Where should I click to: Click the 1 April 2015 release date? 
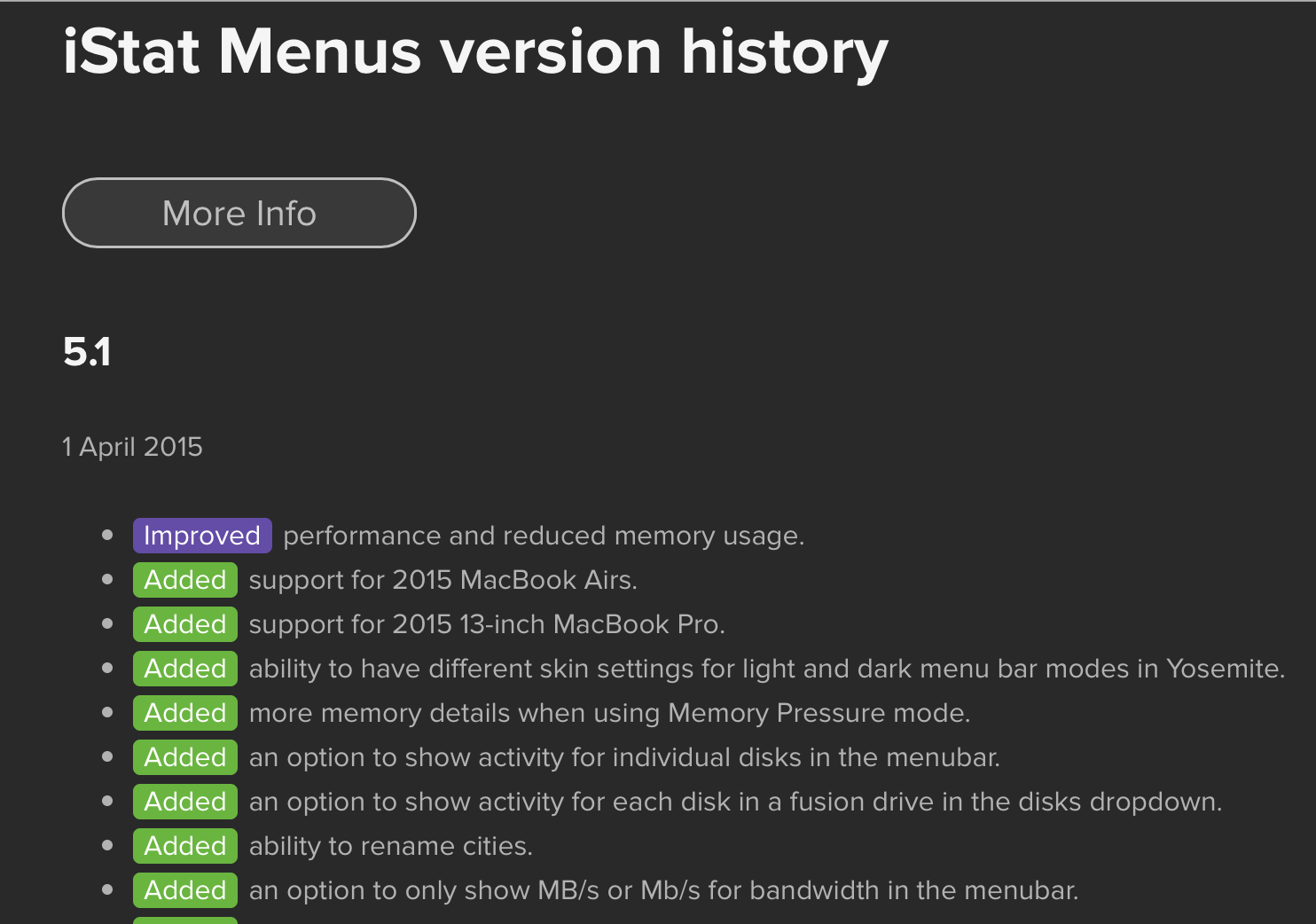click(132, 447)
